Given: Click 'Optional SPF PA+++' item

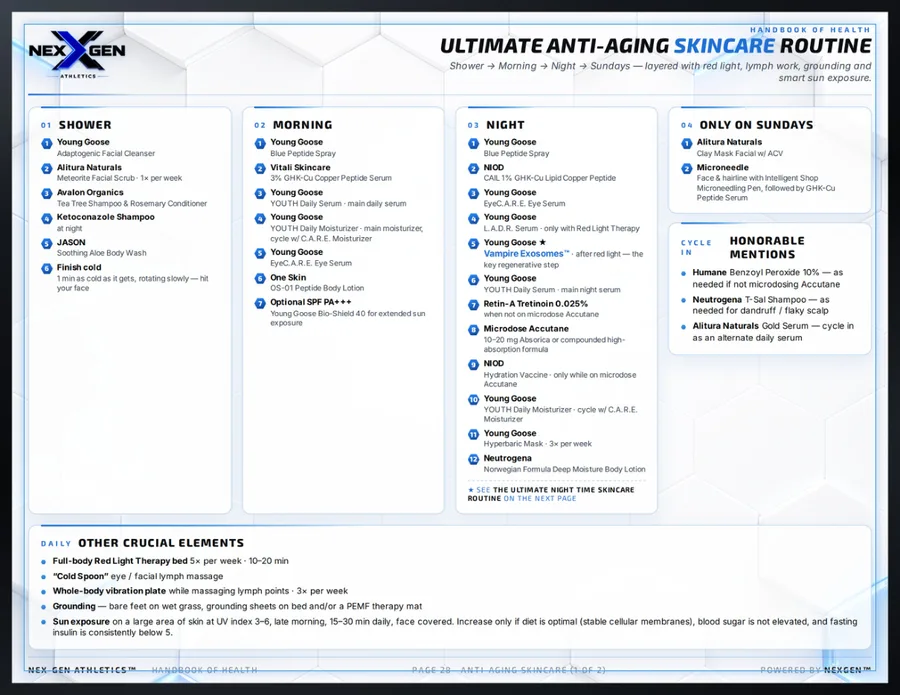Looking at the screenshot, I should pos(311,302).
